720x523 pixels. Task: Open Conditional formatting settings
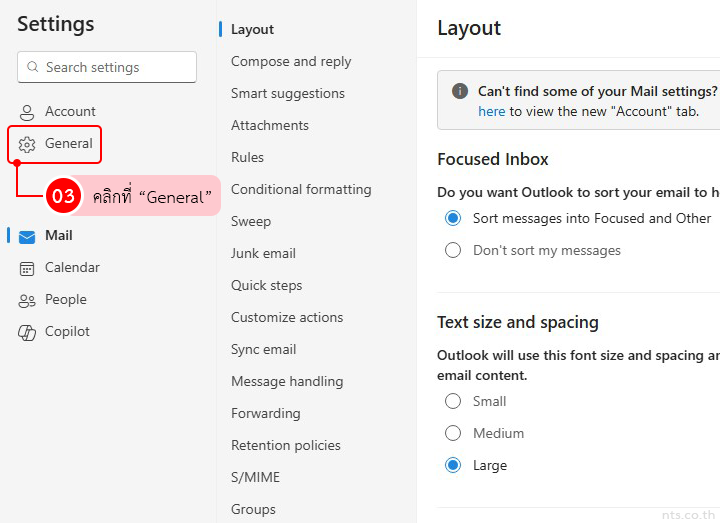(x=301, y=189)
